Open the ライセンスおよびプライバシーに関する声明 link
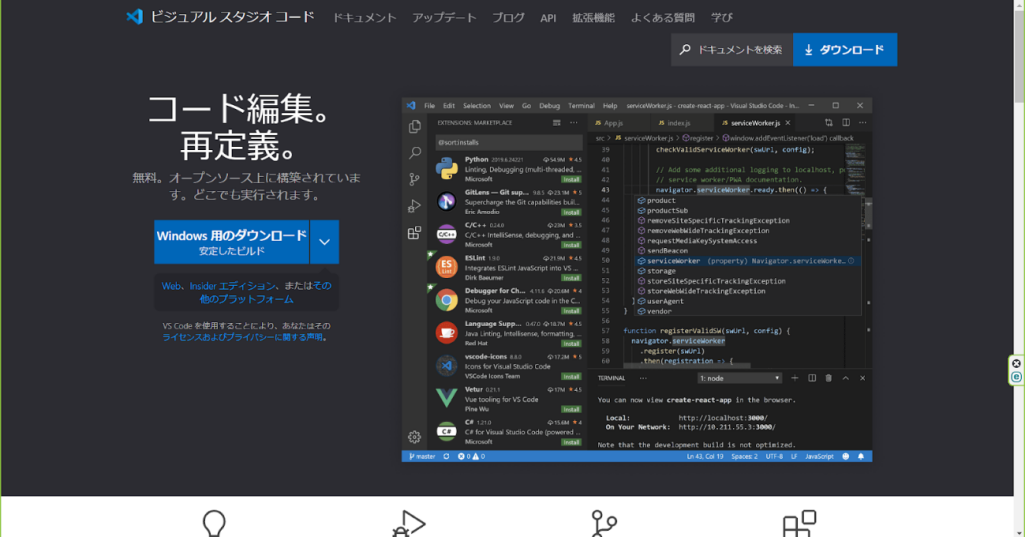This screenshot has height=537, width=1025. pyautogui.click(x=243, y=338)
